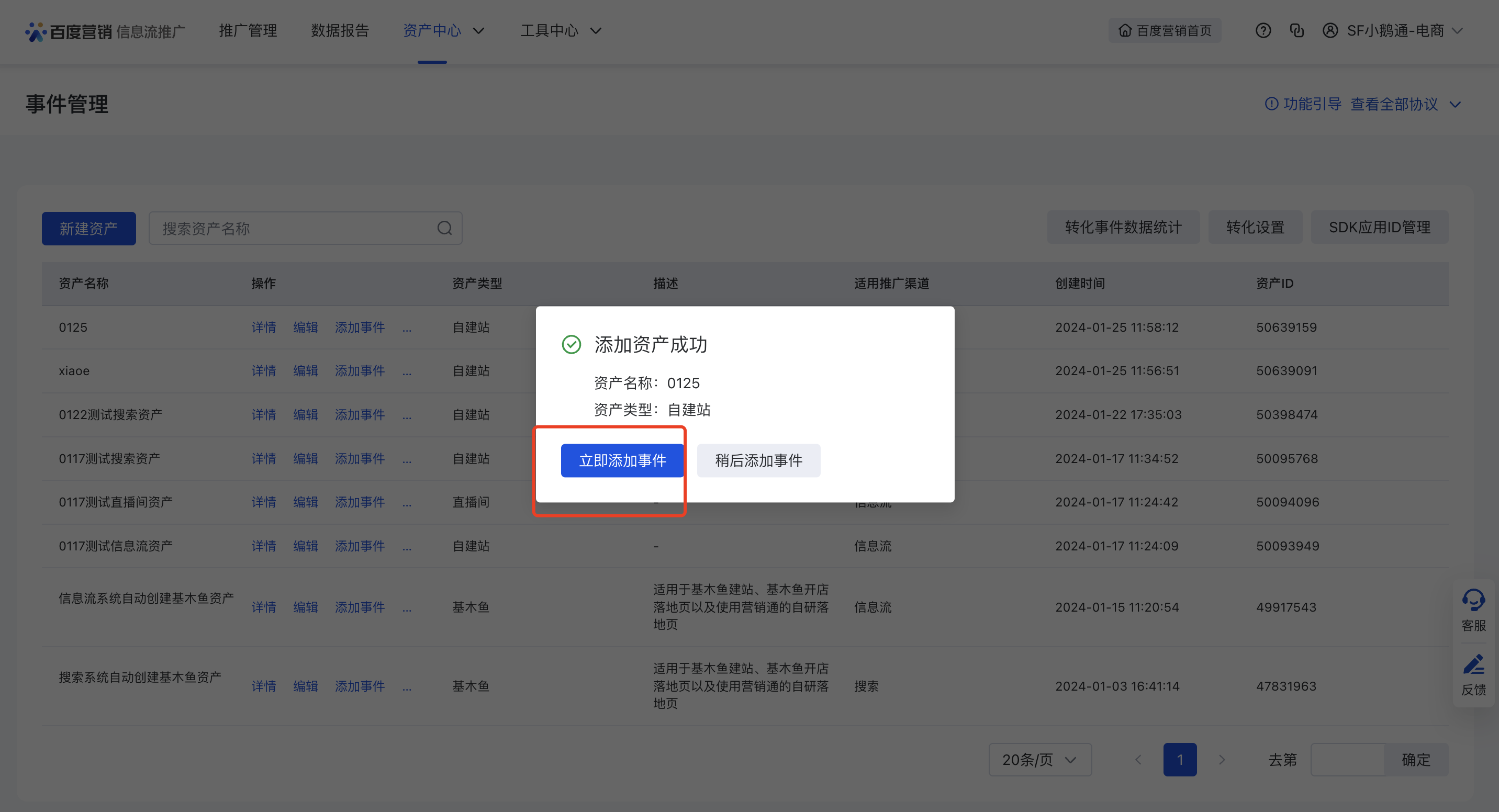Click asset ID 50639159

(1286, 328)
